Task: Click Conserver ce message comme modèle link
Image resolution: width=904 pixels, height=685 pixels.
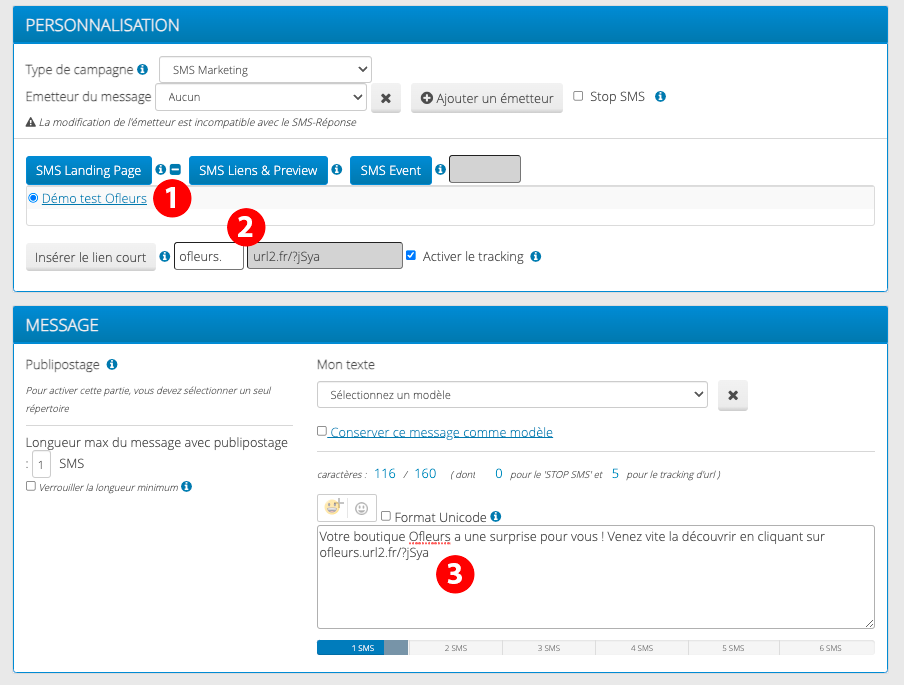Action: (x=441, y=432)
